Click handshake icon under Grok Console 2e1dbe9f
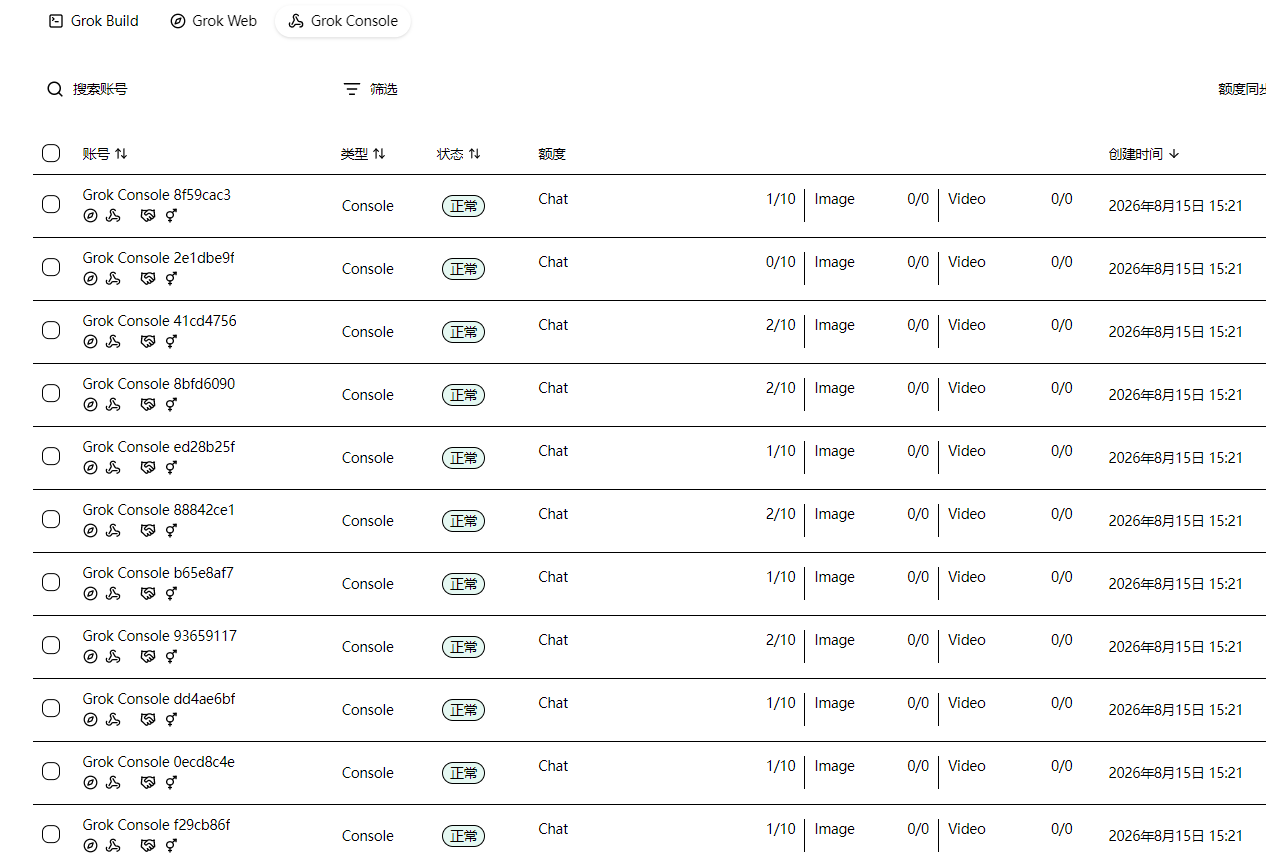Screen dimensions: 1266x865 coord(148,279)
